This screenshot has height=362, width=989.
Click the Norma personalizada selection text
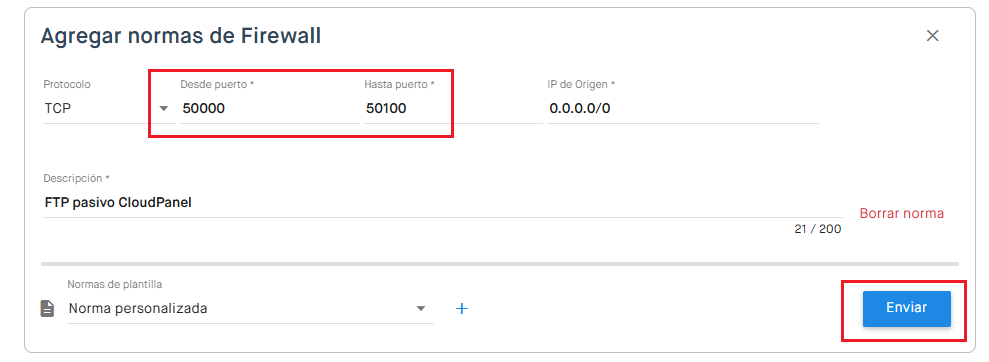pos(138,309)
